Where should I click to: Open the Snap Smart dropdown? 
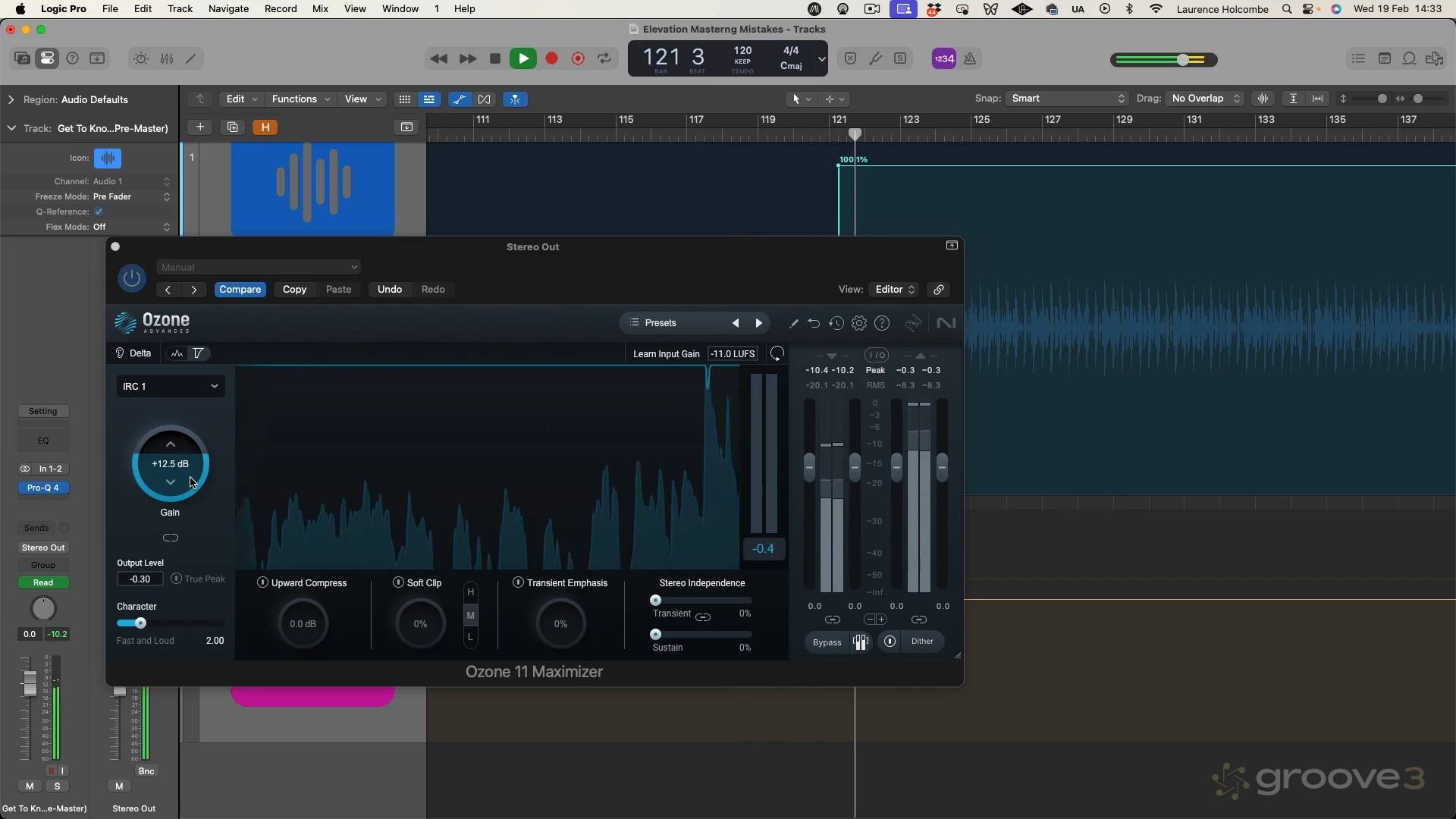1067,99
